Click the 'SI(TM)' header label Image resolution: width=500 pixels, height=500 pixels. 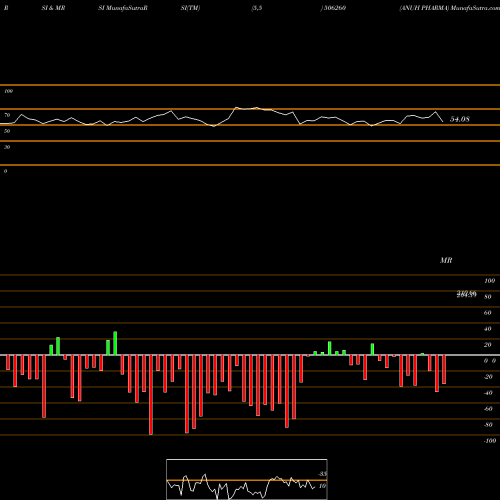pos(190,8)
